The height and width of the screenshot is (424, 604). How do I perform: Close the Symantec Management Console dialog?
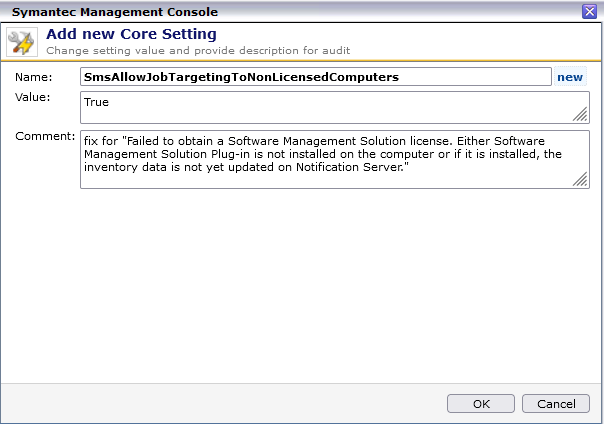(x=589, y=10)
